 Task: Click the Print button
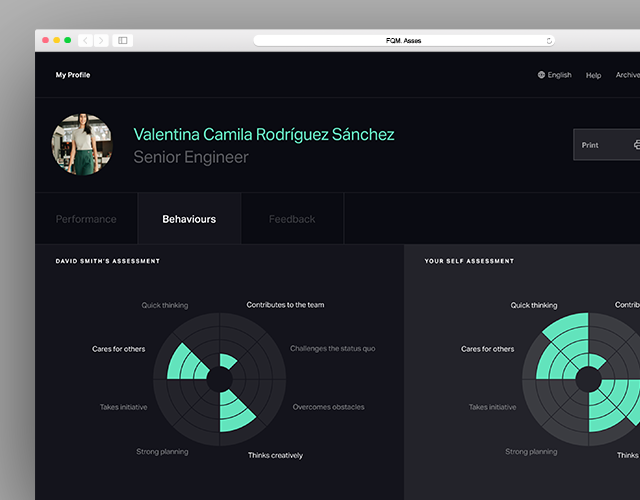click(x=607, y=145)
